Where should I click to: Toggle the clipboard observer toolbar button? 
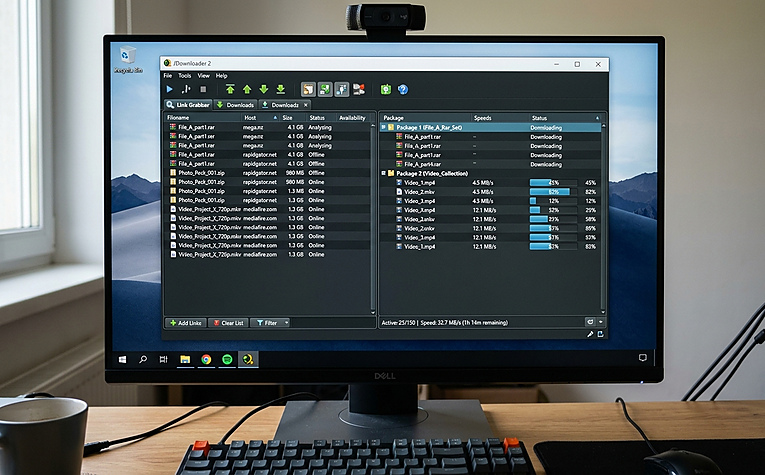[308, 89]
